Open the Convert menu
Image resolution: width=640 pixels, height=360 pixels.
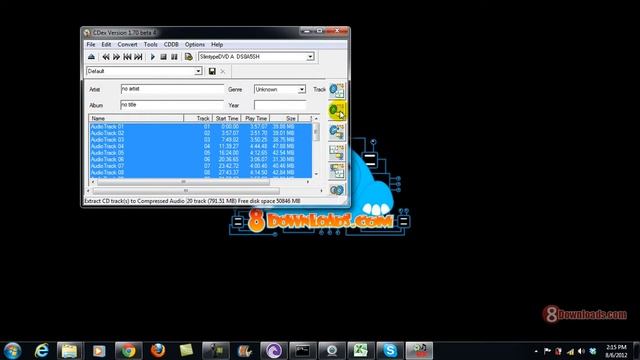click(x=127, y=44)
